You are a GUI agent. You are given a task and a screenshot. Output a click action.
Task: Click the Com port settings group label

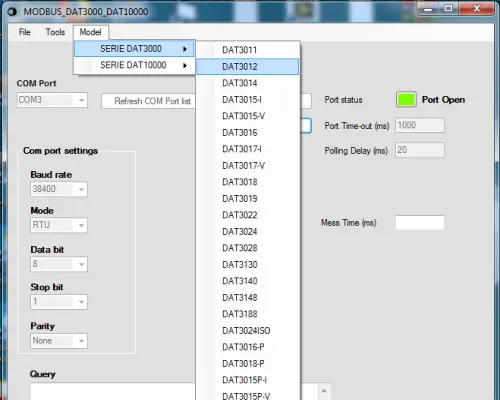tap(61, 151)
